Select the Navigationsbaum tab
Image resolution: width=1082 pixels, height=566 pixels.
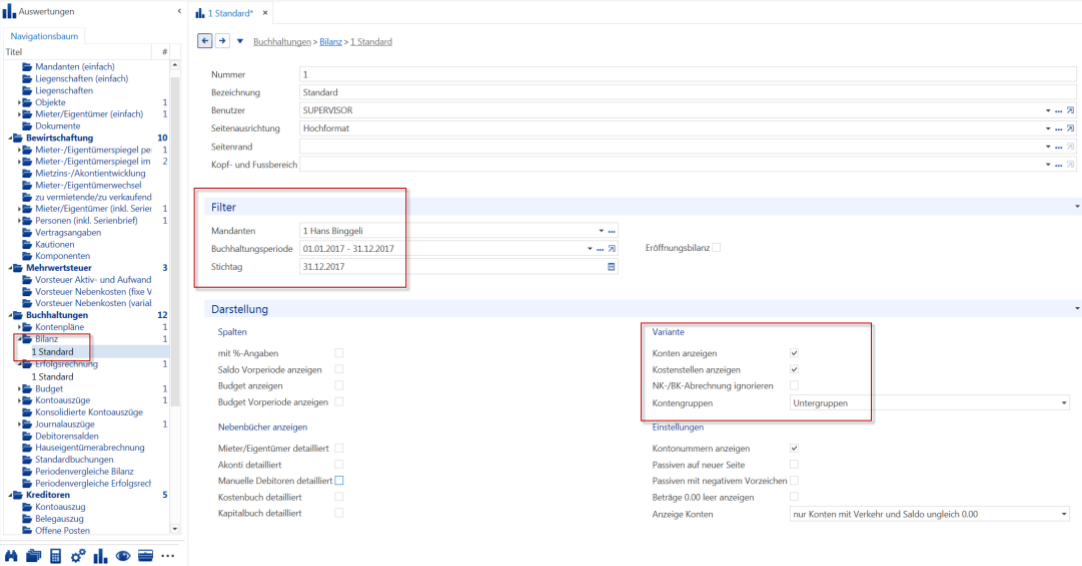coord(44,36)
